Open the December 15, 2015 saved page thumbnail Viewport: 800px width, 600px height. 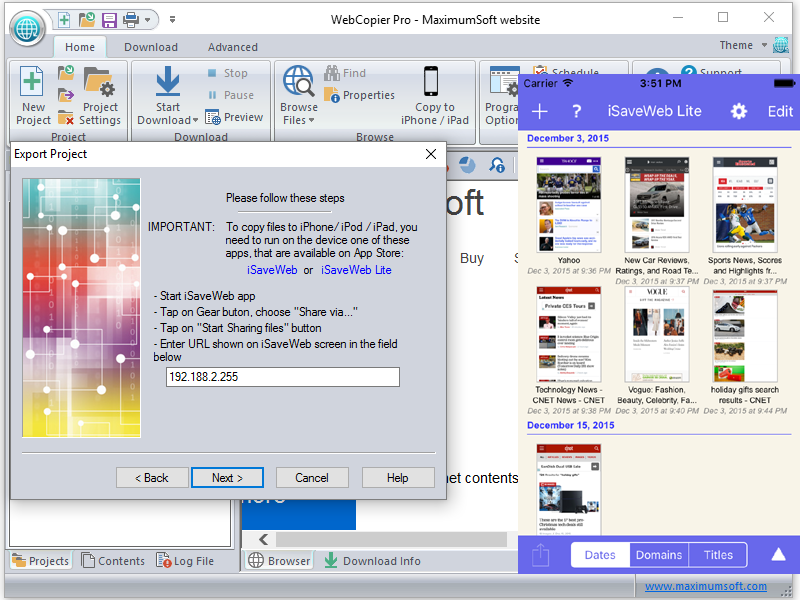pos(568,489)
